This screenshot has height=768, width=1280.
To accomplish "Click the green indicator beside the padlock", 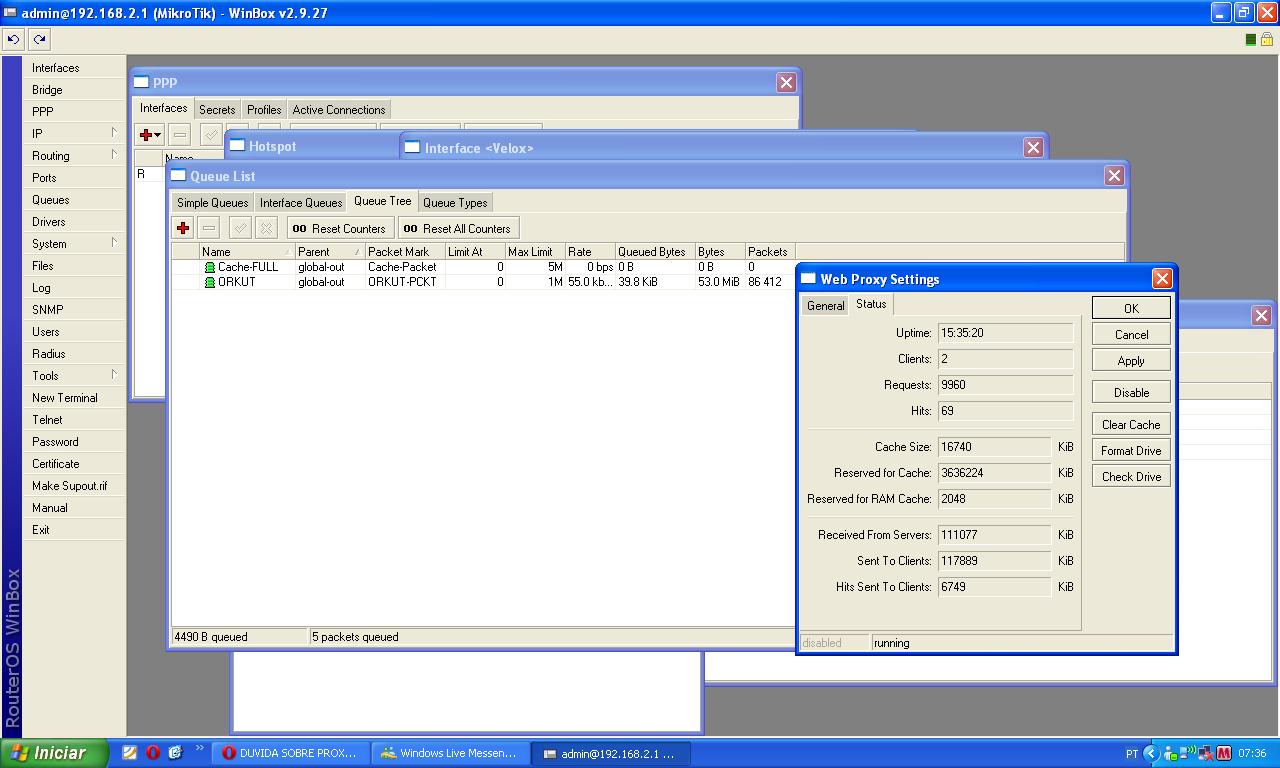I will point(1250,40).
